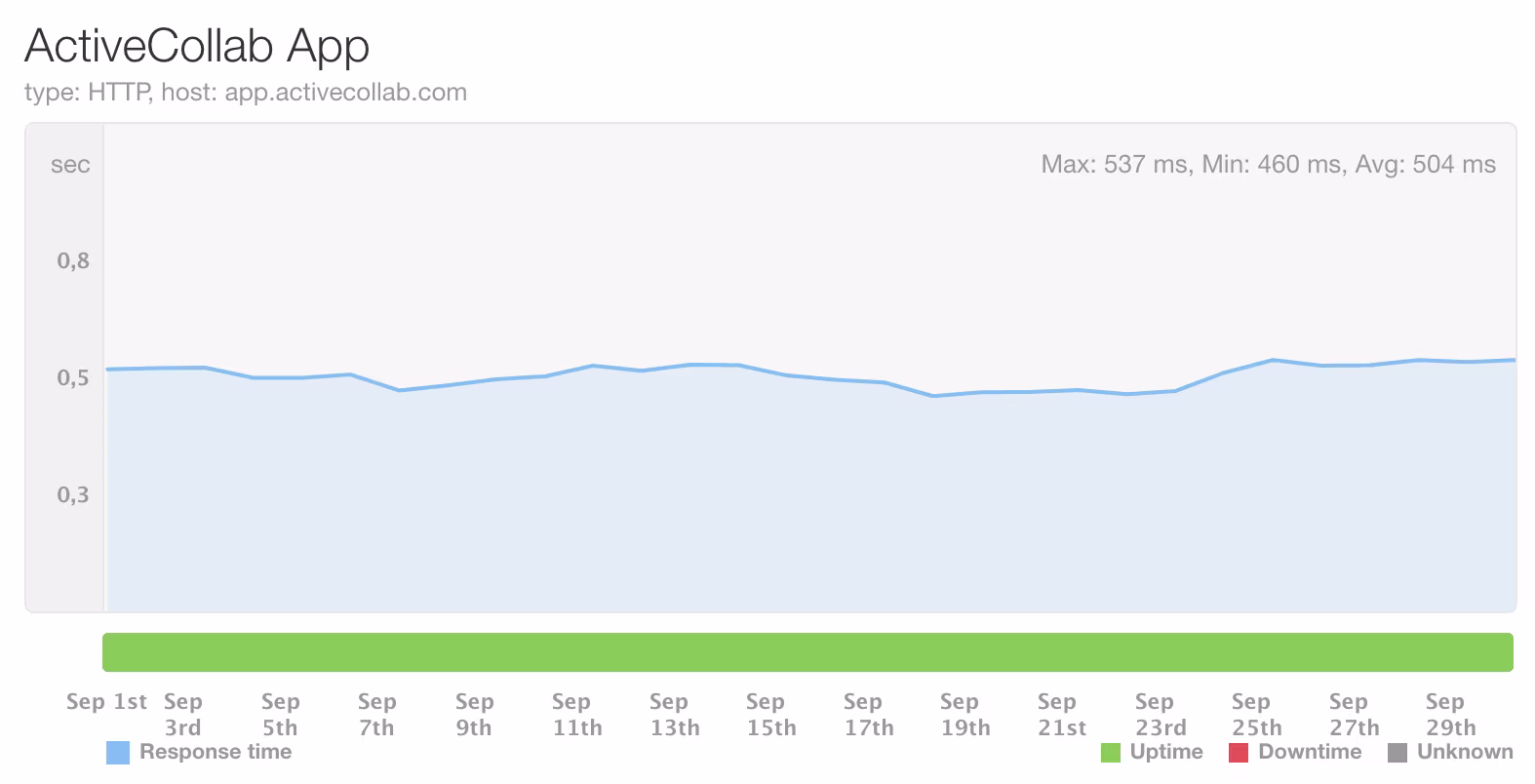Click the gray Unknown legend swatch
1535x784 pixels.
[1397, 753]
